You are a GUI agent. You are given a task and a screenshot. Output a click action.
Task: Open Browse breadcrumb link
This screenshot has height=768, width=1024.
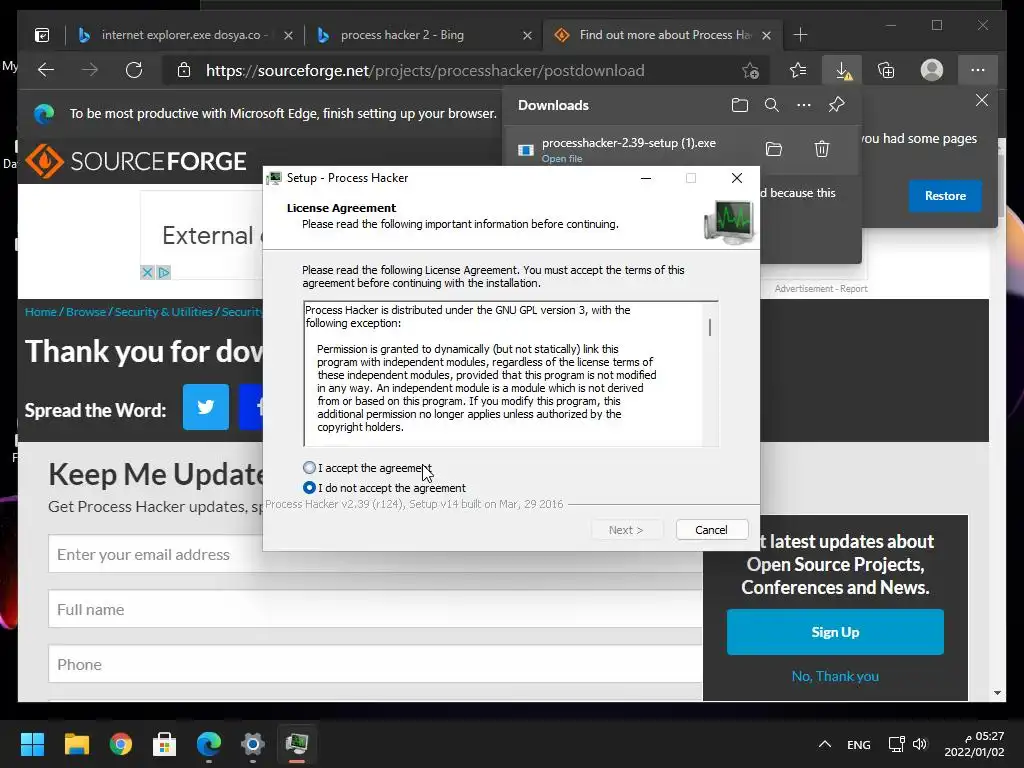click(86, 312)
